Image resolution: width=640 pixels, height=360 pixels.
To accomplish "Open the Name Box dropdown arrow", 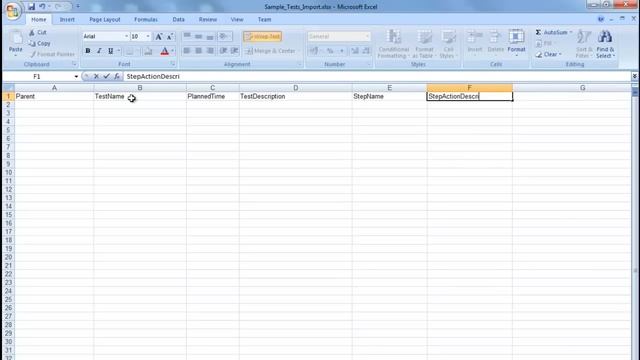I will [x=76, y=76].
